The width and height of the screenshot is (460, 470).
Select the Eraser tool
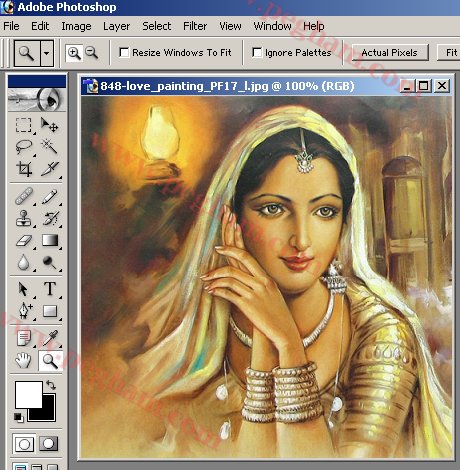click(24, 240)
